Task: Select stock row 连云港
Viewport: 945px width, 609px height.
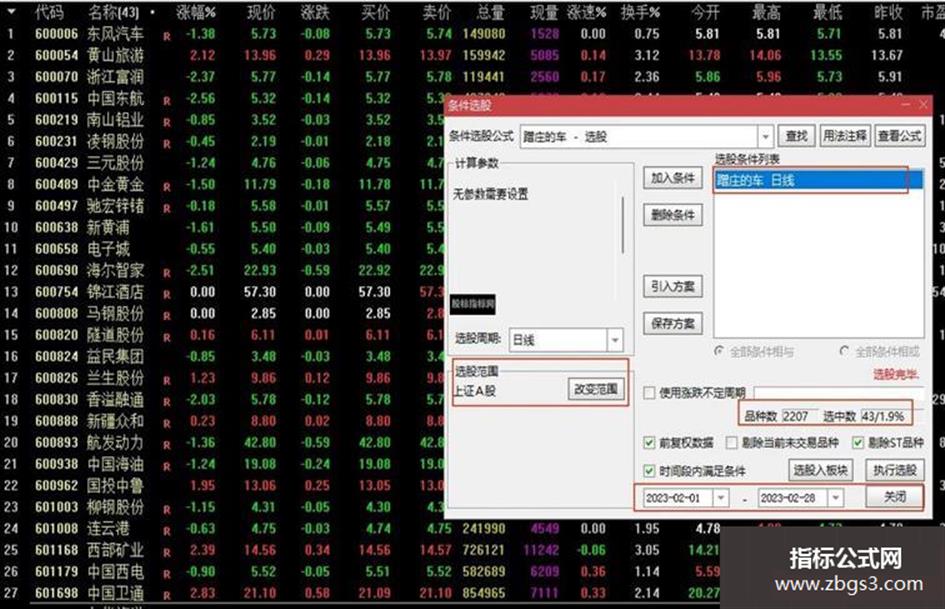Action: click(108, 528)
